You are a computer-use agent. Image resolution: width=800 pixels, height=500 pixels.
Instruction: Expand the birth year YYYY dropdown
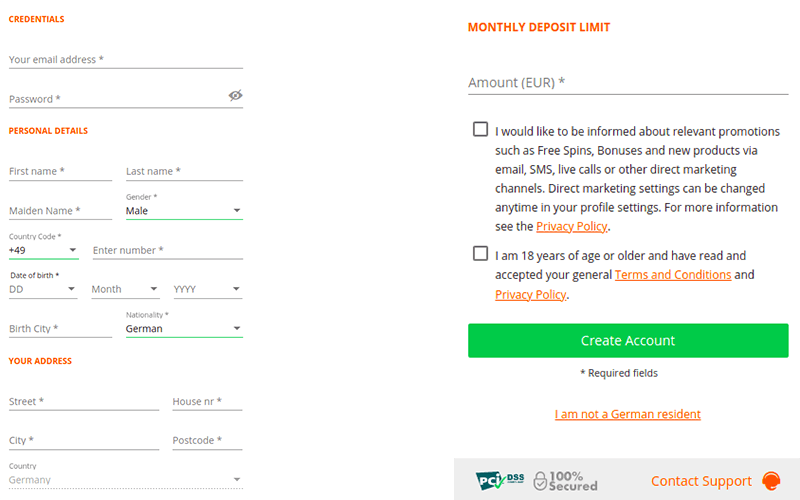point(208,289)
